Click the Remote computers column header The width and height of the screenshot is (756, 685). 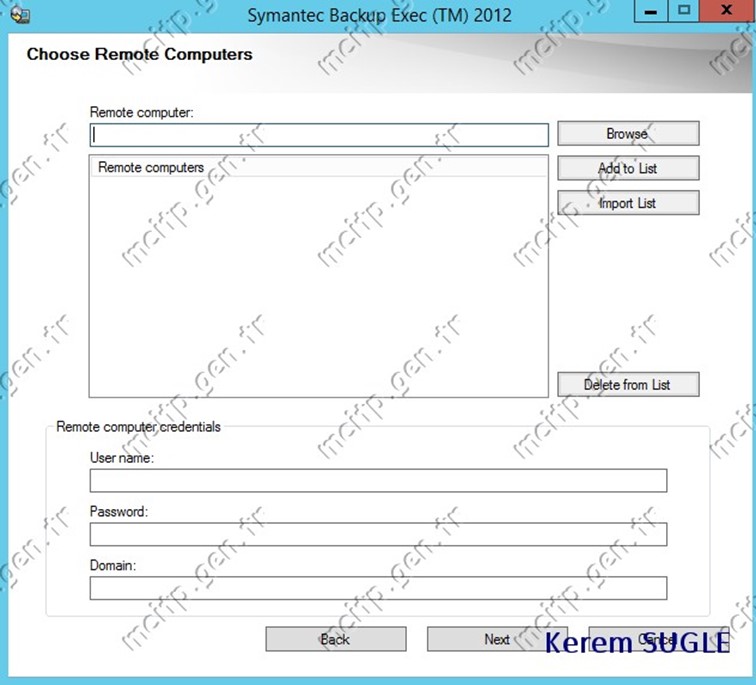click(x=318, y=167)
